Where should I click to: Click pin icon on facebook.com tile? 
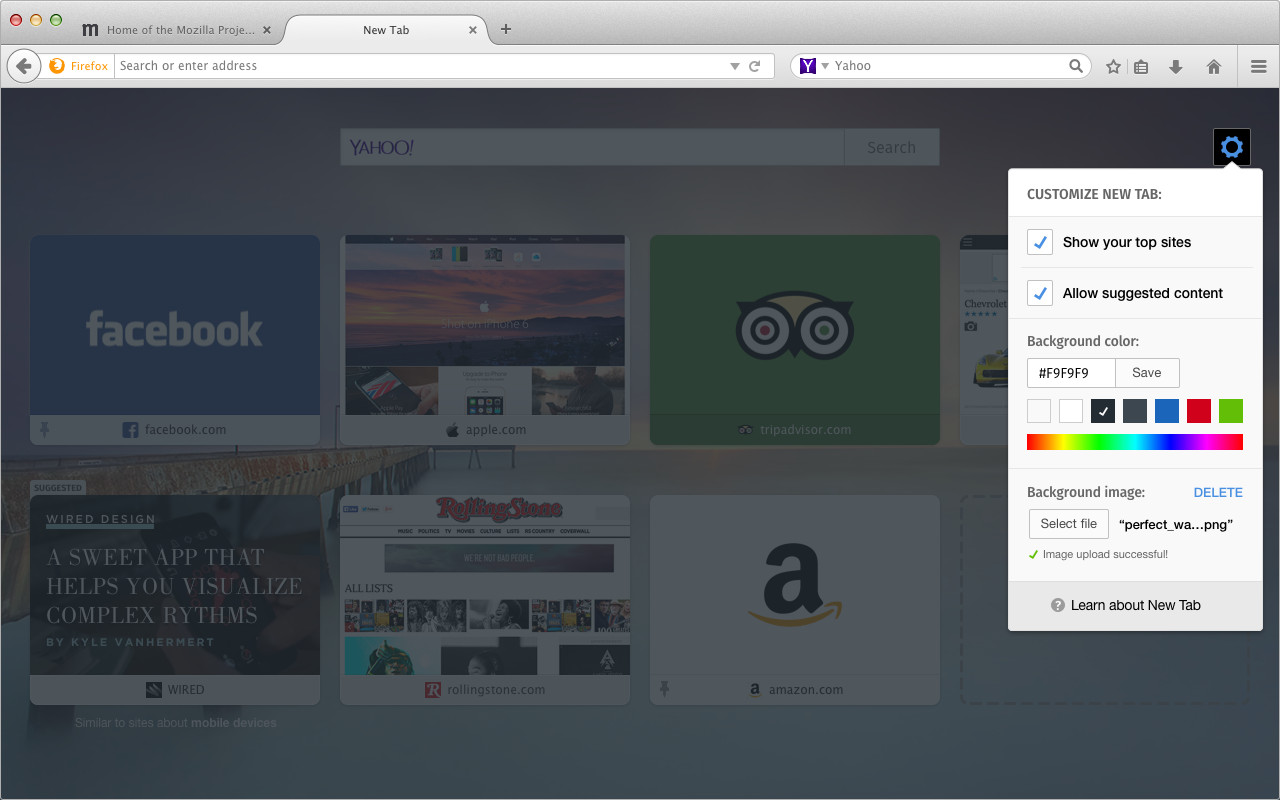tap(44, 429)
